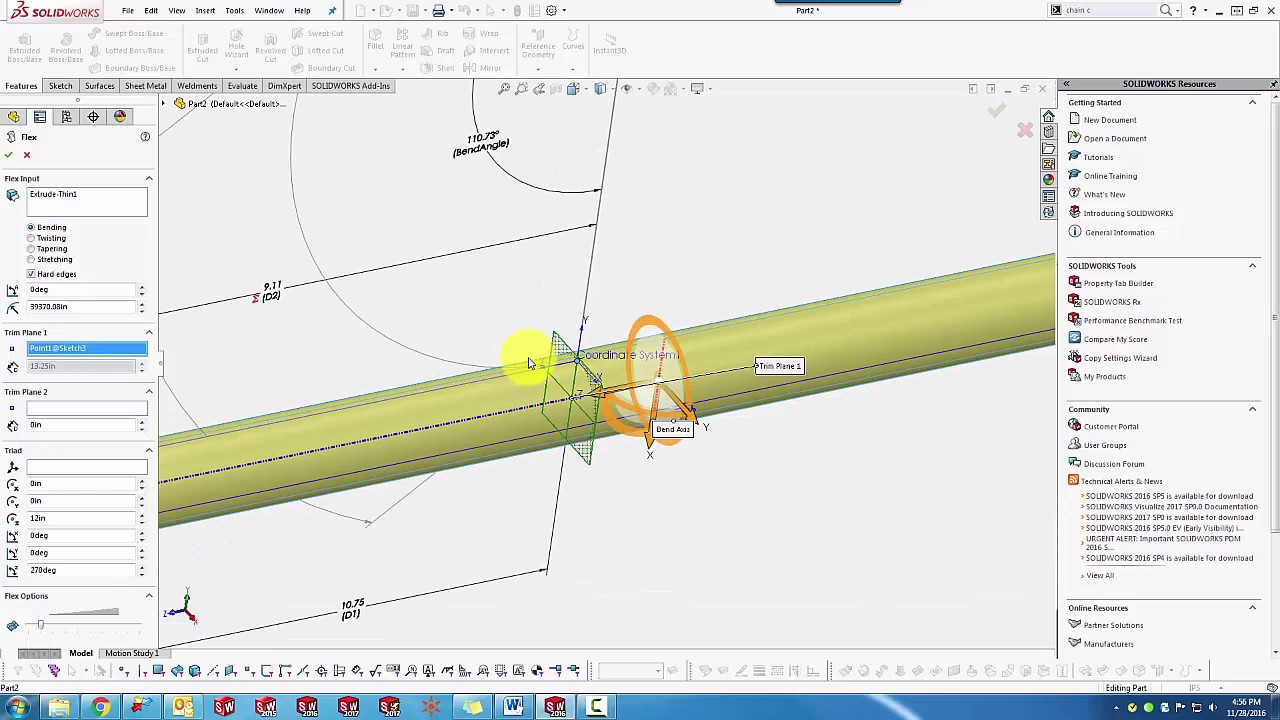Click the Discussion Forum link

coord(1114,464)
